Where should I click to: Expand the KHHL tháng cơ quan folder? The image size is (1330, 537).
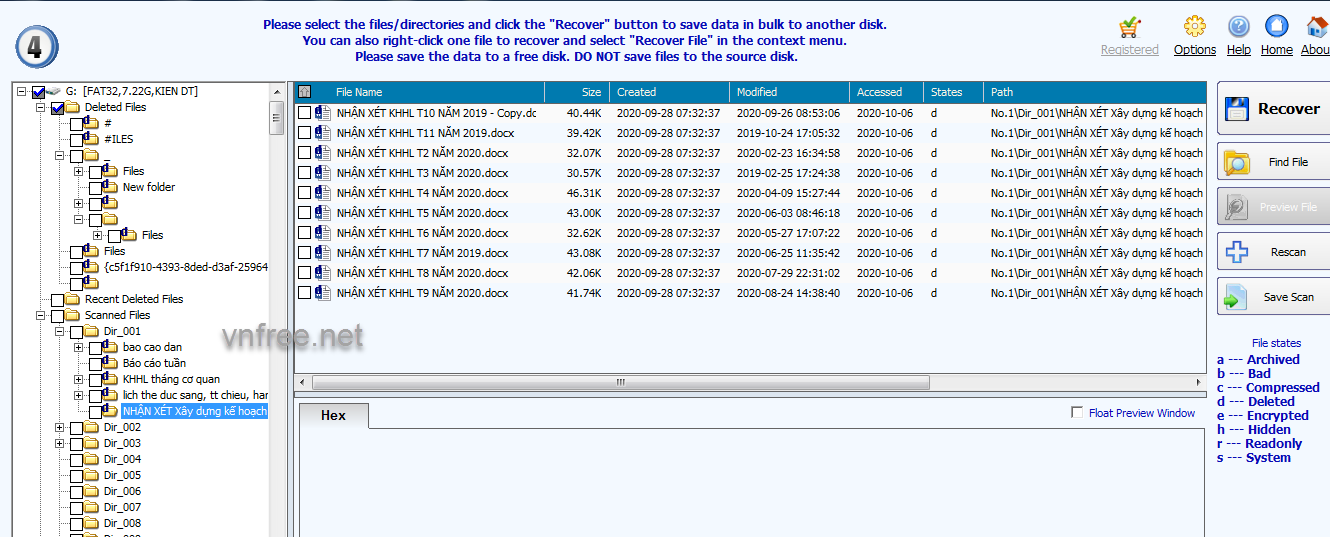click(x=79, y=379)
